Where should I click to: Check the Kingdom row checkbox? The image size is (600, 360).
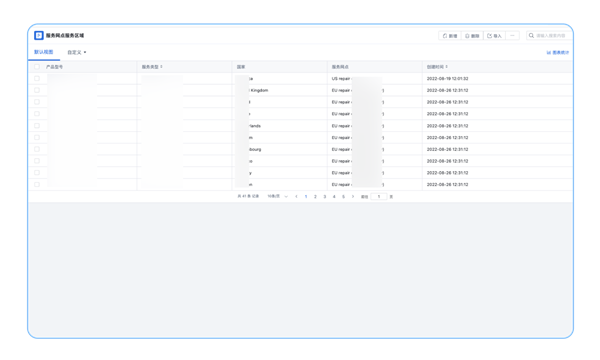(x=37, y=90)
